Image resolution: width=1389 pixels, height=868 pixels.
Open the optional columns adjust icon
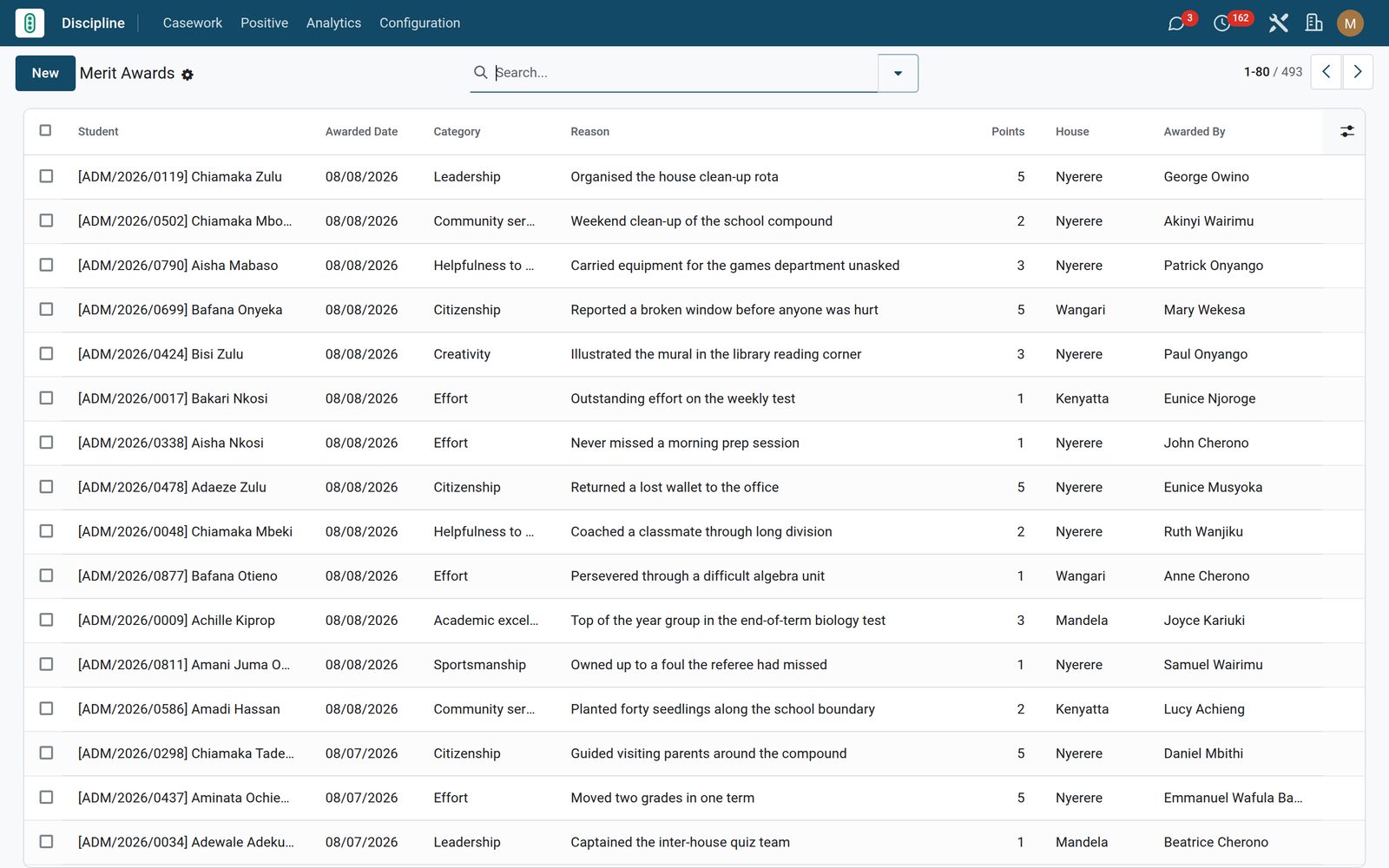point(1346,131)
